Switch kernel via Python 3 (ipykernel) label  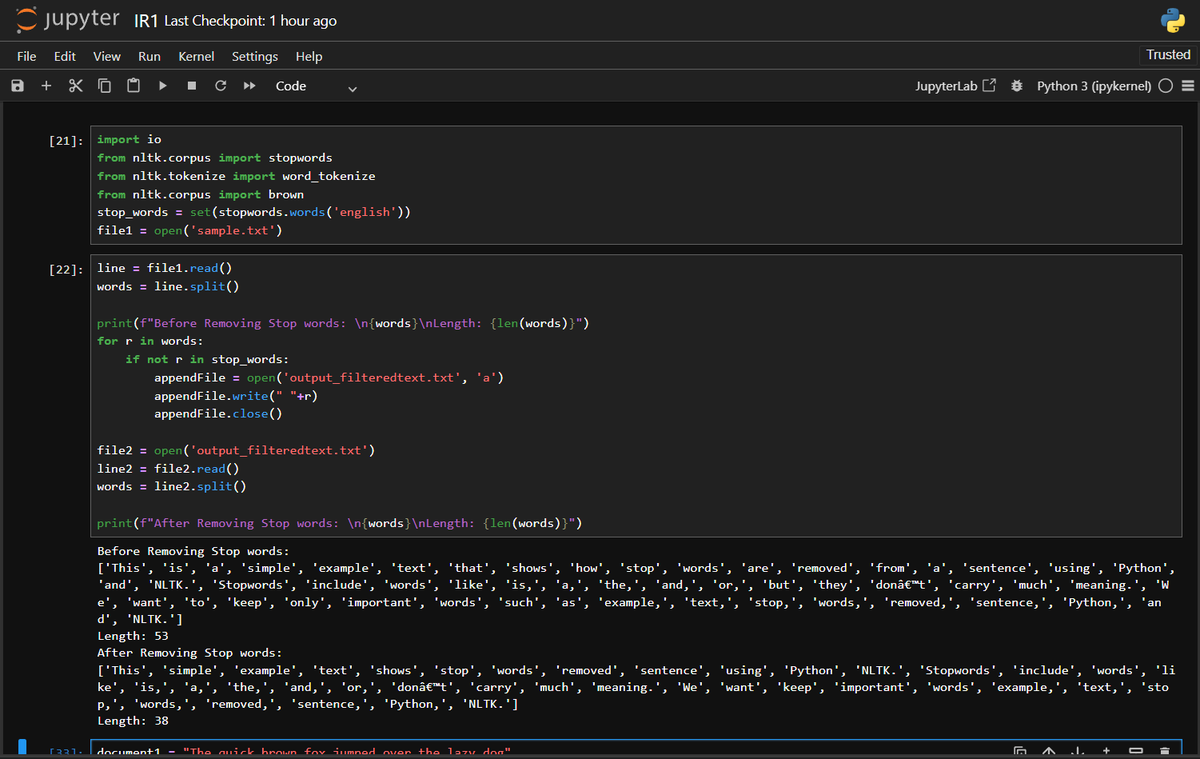[1094, 86]
